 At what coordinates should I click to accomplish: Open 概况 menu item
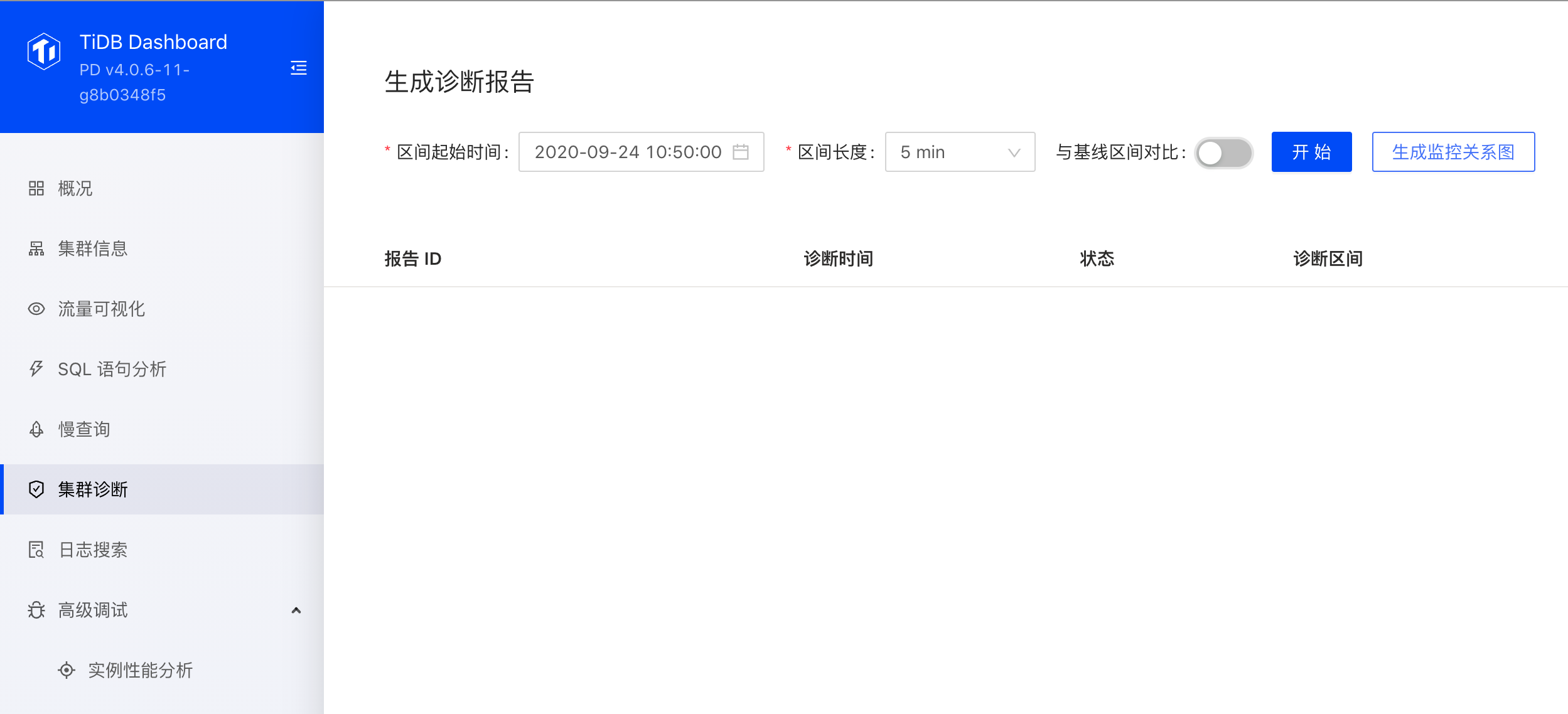[162, 188]
